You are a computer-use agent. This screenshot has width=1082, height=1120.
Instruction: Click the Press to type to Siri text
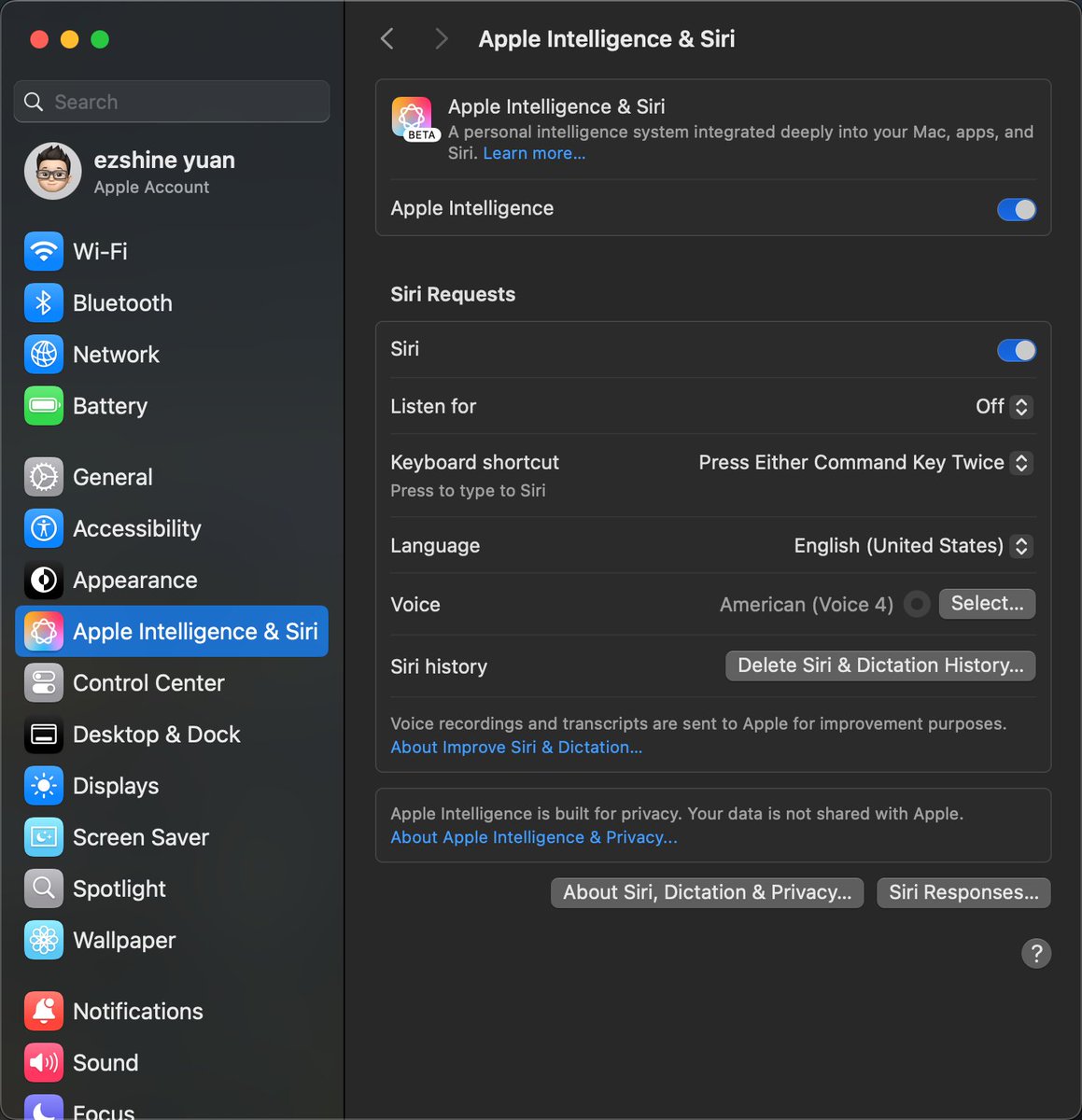pos(468,490)
